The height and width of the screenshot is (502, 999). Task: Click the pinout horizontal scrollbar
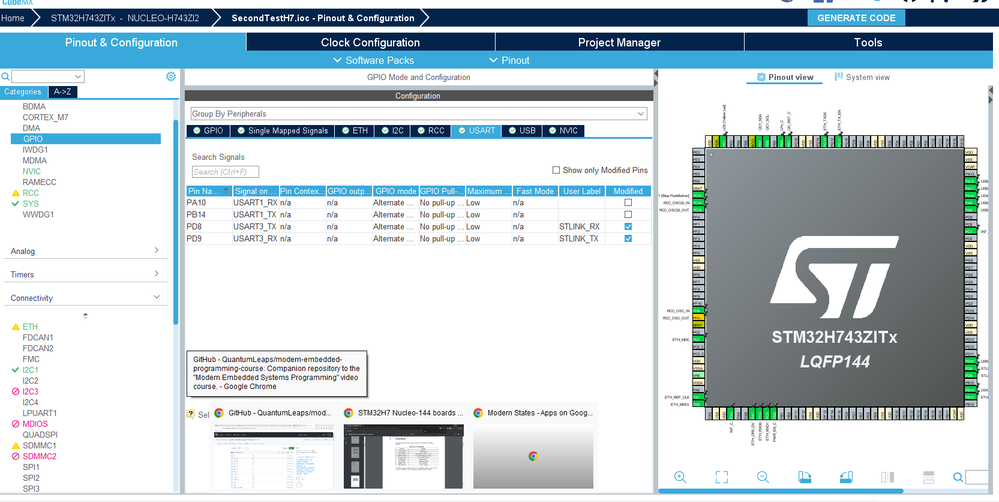coord(780,491)
